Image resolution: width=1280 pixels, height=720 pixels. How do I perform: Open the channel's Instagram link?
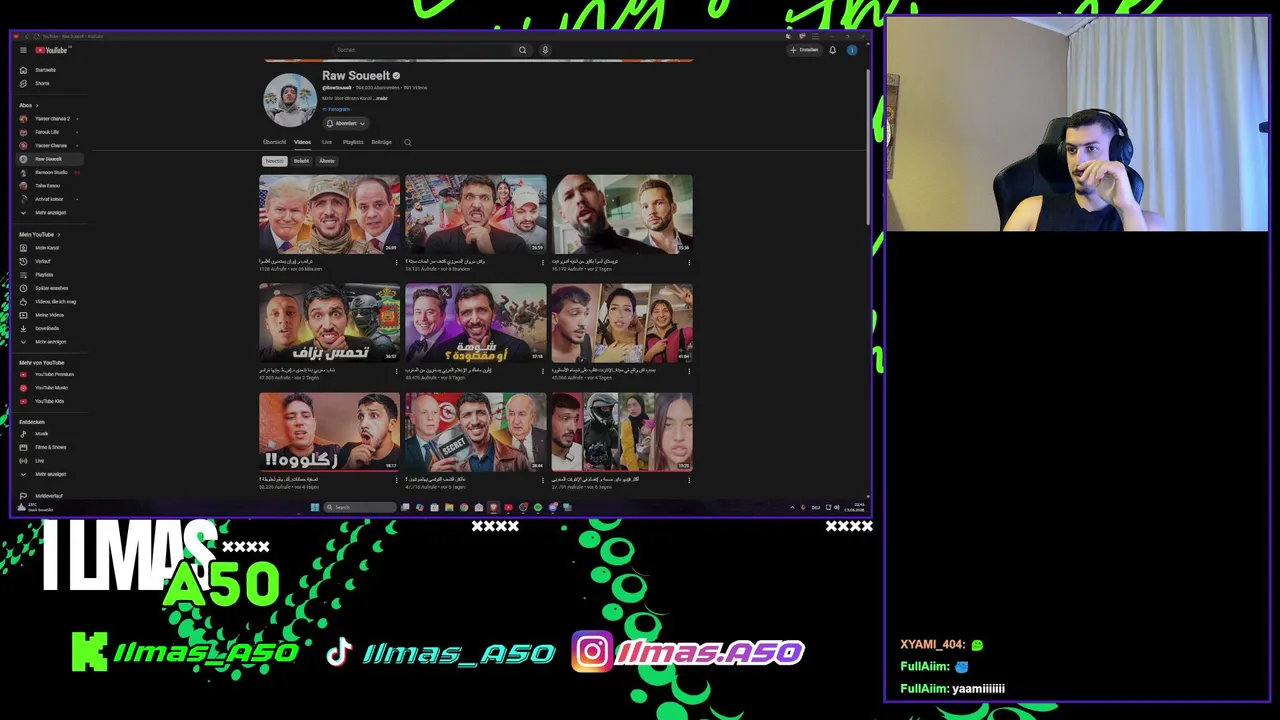337,109
